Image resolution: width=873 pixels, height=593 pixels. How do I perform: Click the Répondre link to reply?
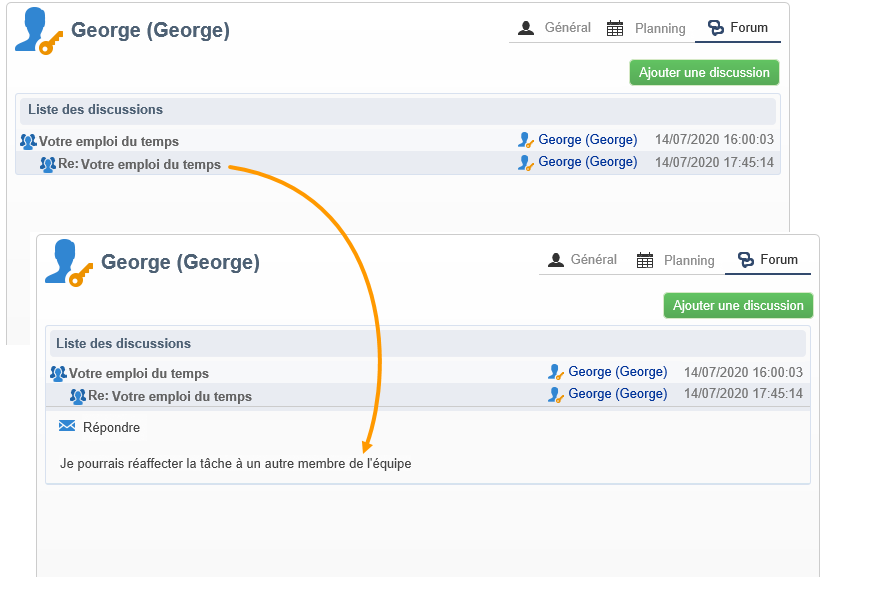[111, 427]
